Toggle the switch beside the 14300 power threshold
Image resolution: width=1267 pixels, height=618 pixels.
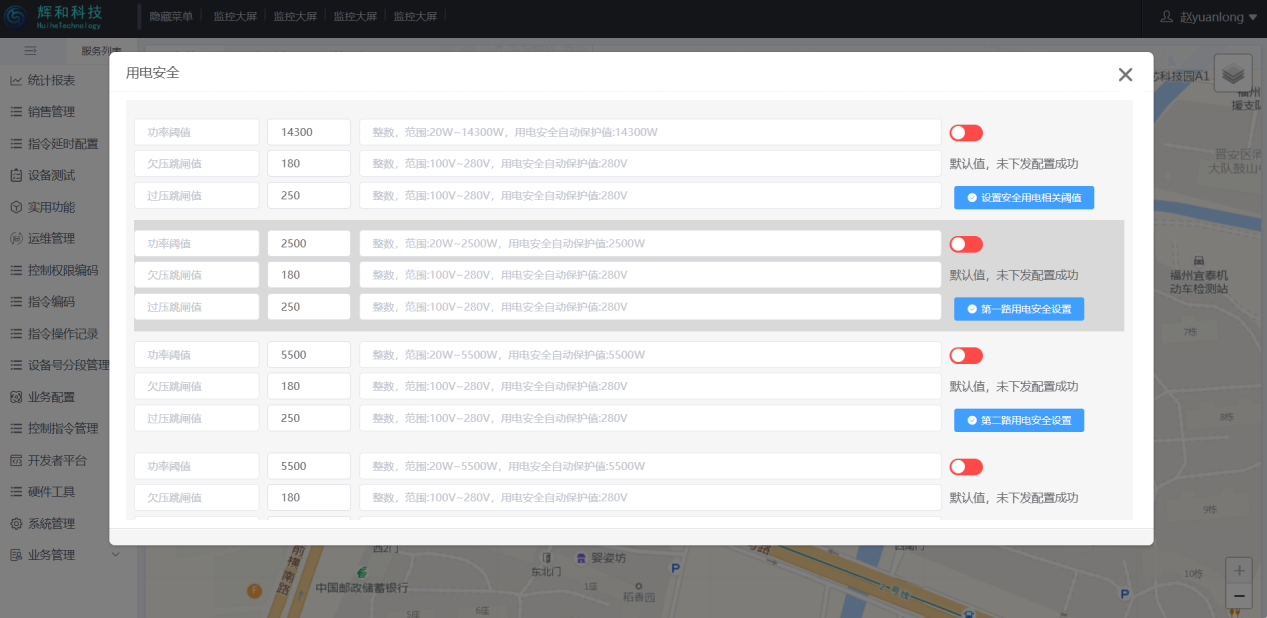[x=966, y=133]
